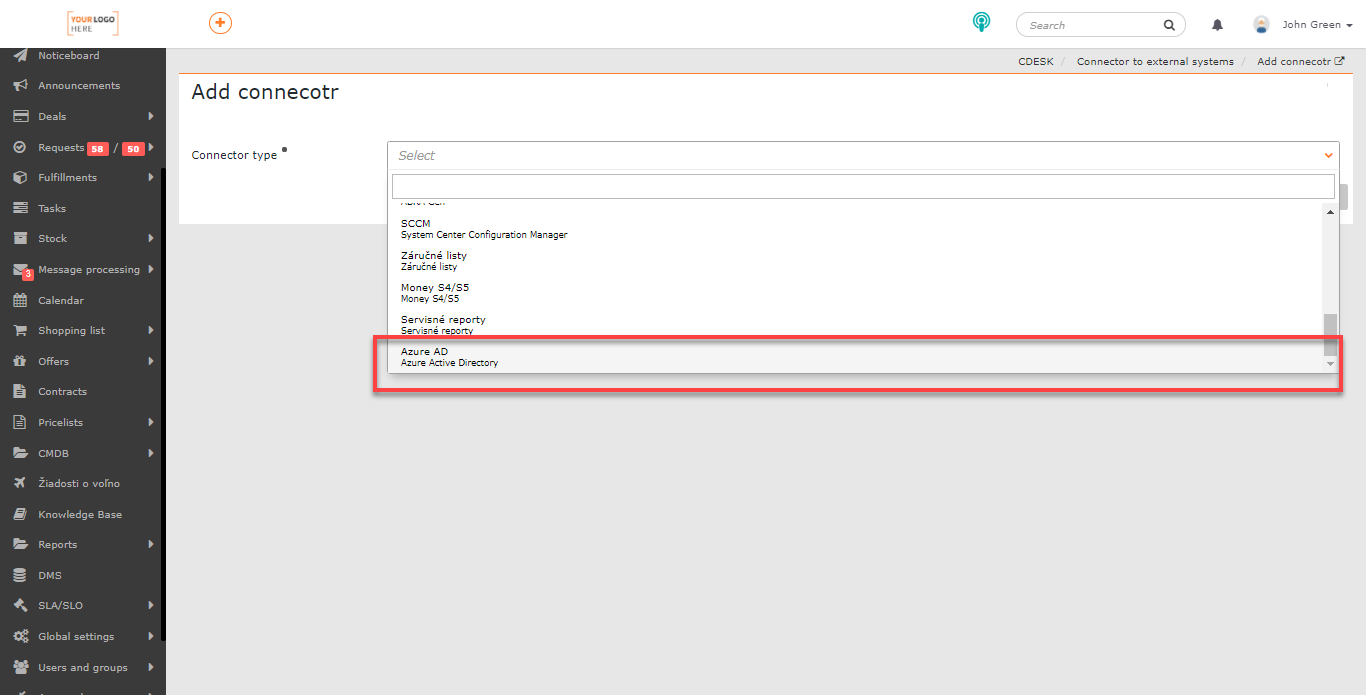Viewport: 1366px width, 695px height.
Task: Click the Announcements megaphone icon
Action: tap(20, 86)
